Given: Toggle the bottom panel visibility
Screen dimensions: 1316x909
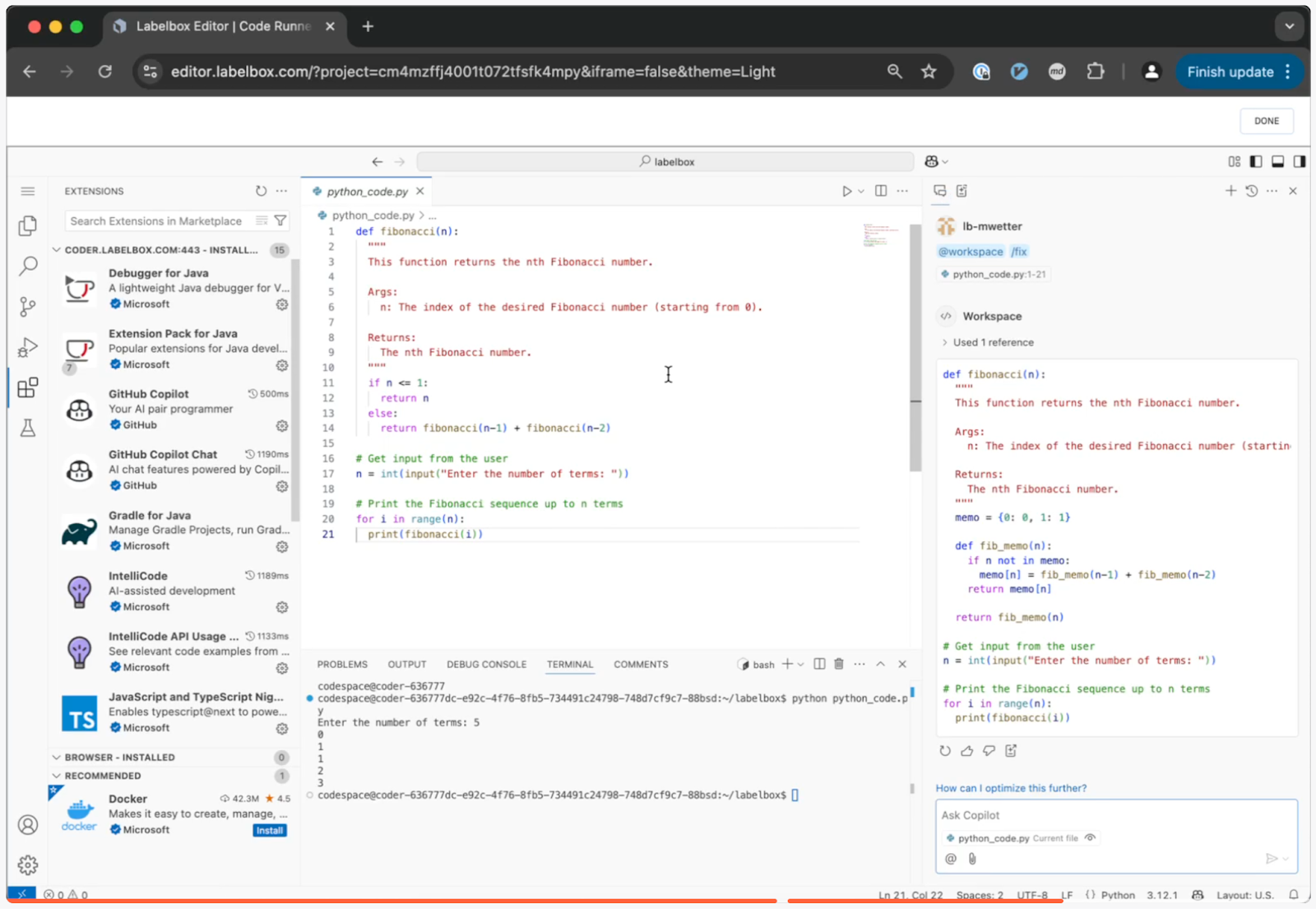Looking at the screenshot, I should [1277, 162].
